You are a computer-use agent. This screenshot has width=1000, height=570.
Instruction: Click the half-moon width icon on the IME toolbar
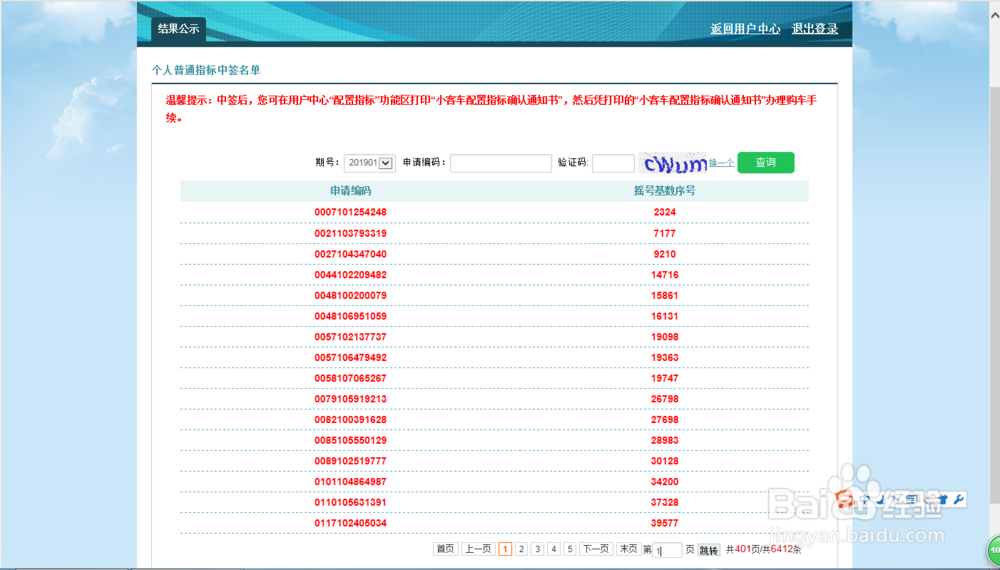pyautogui.click(x=880, y=499)
